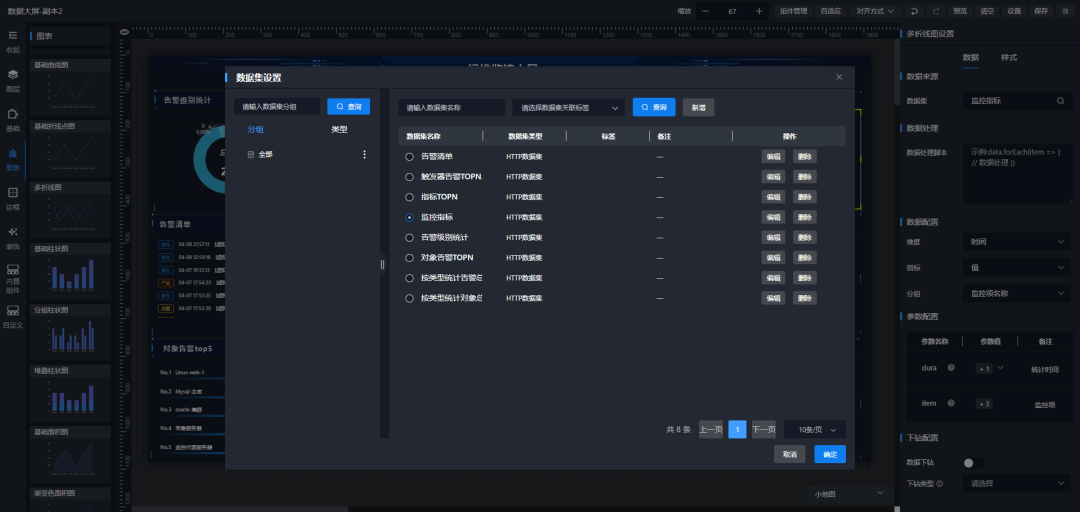Select the 指标TOPN radio button
This screenshot has width=1080, height=512.
click(409, 197)
